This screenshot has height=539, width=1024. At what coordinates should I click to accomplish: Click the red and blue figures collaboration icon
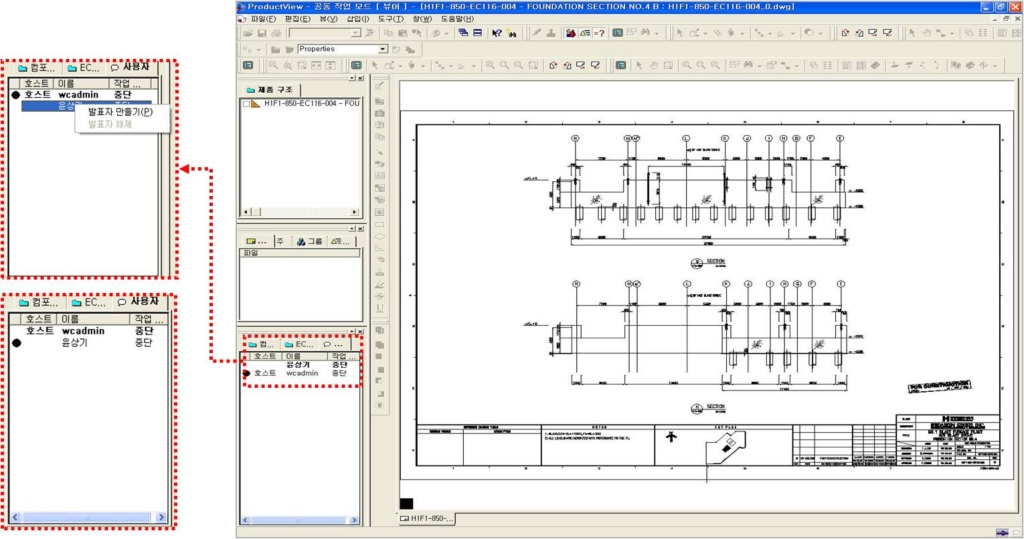click(x=571, y=33)
